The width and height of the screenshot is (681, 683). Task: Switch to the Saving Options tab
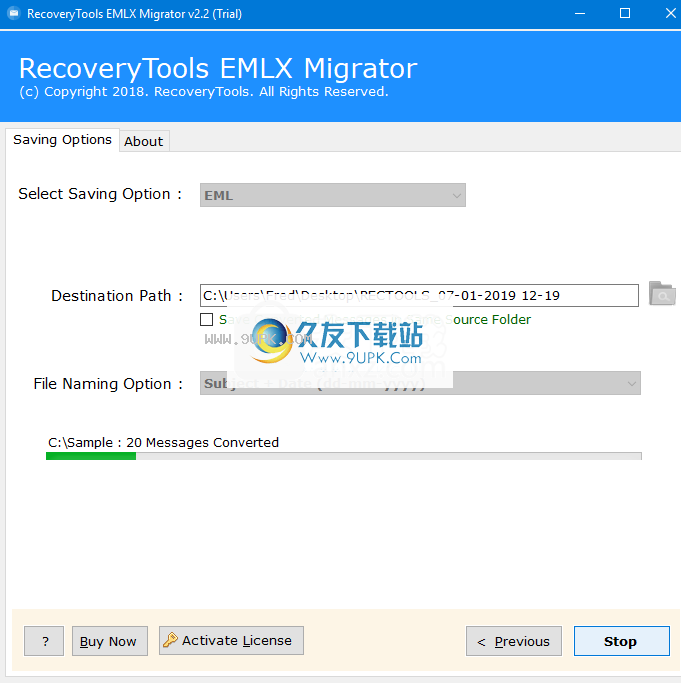point(62,140)
